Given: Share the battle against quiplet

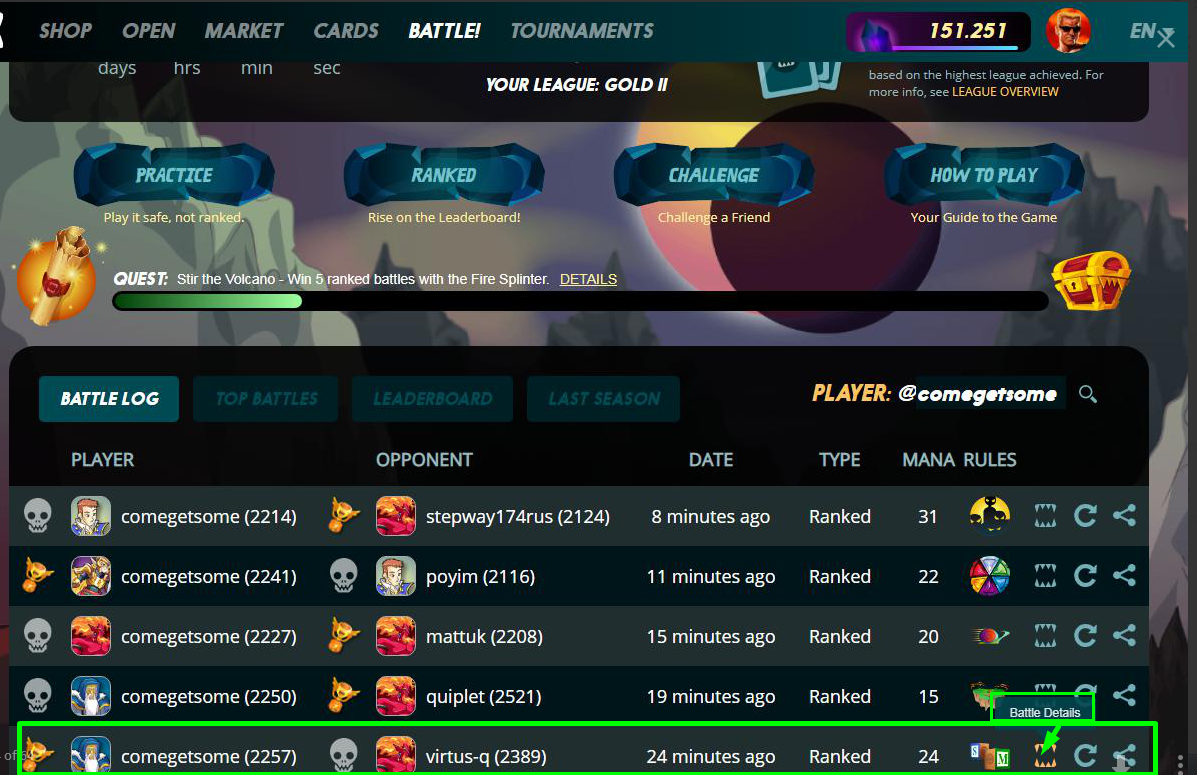Looking at the screenshot, I should tap(1124, 695).
